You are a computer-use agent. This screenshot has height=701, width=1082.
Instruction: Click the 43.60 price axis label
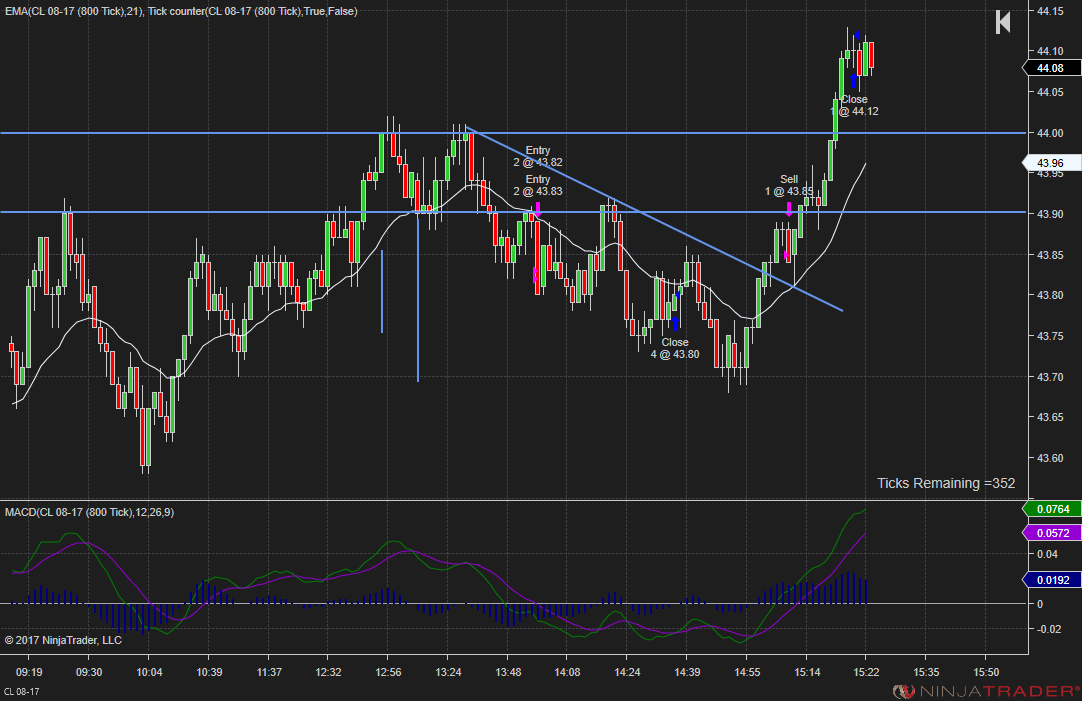click(x=1050, y=458)
